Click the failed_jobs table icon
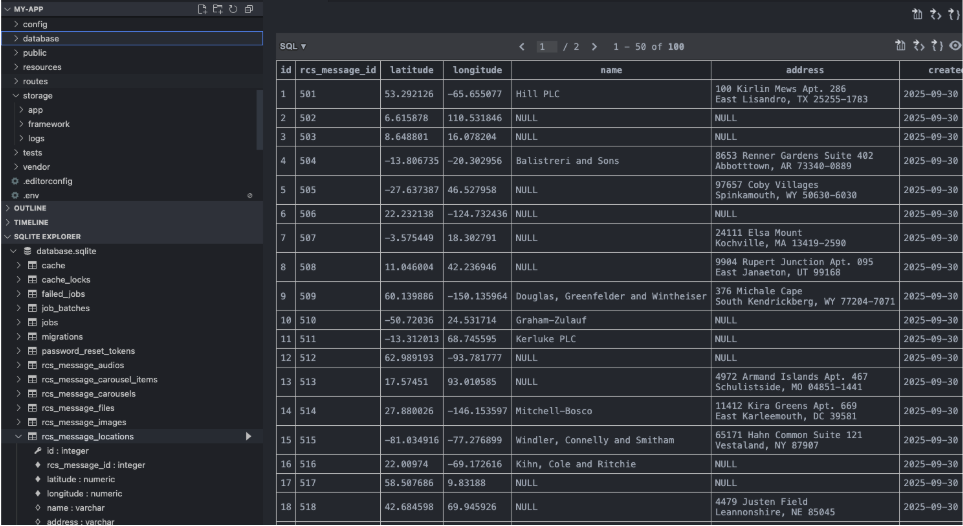 coord(33,294)
